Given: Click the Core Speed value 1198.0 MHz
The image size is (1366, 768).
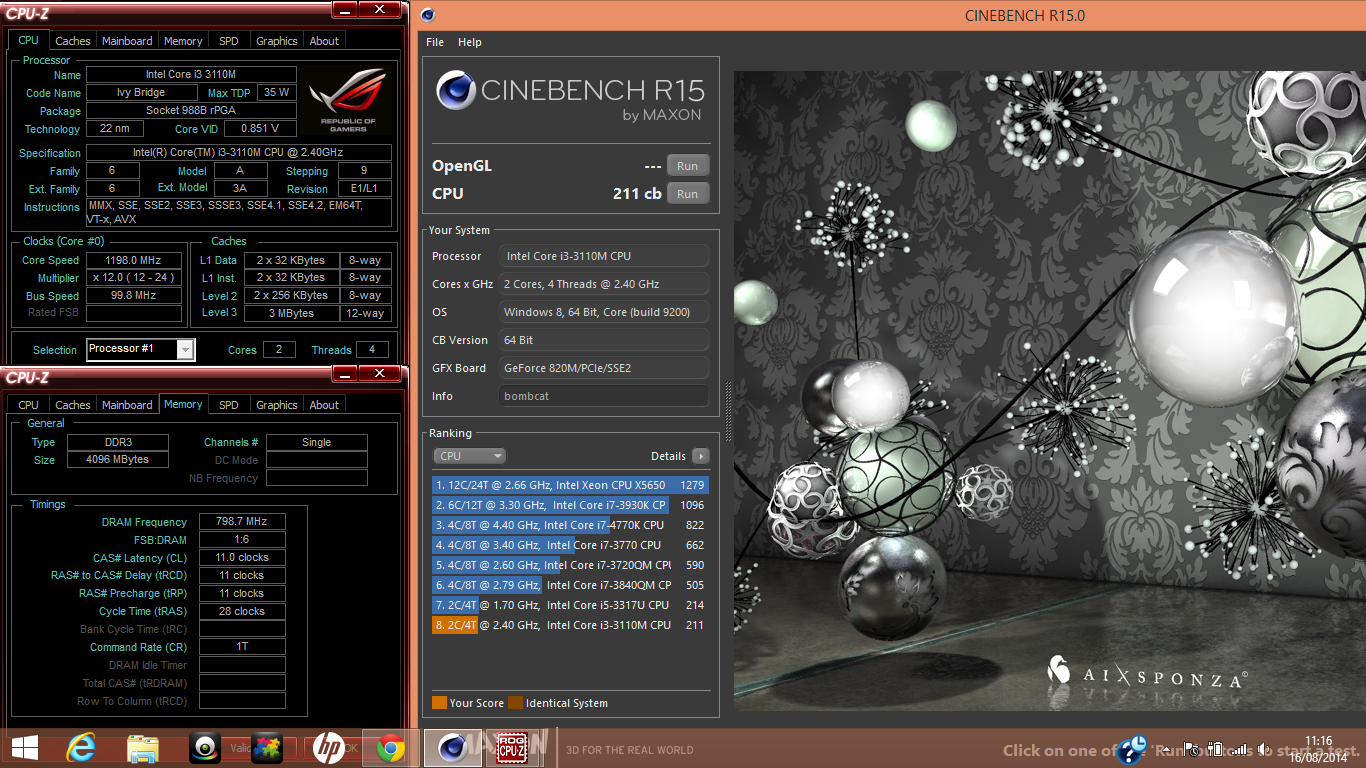Looking at the screenshot, I should [134, 260].
